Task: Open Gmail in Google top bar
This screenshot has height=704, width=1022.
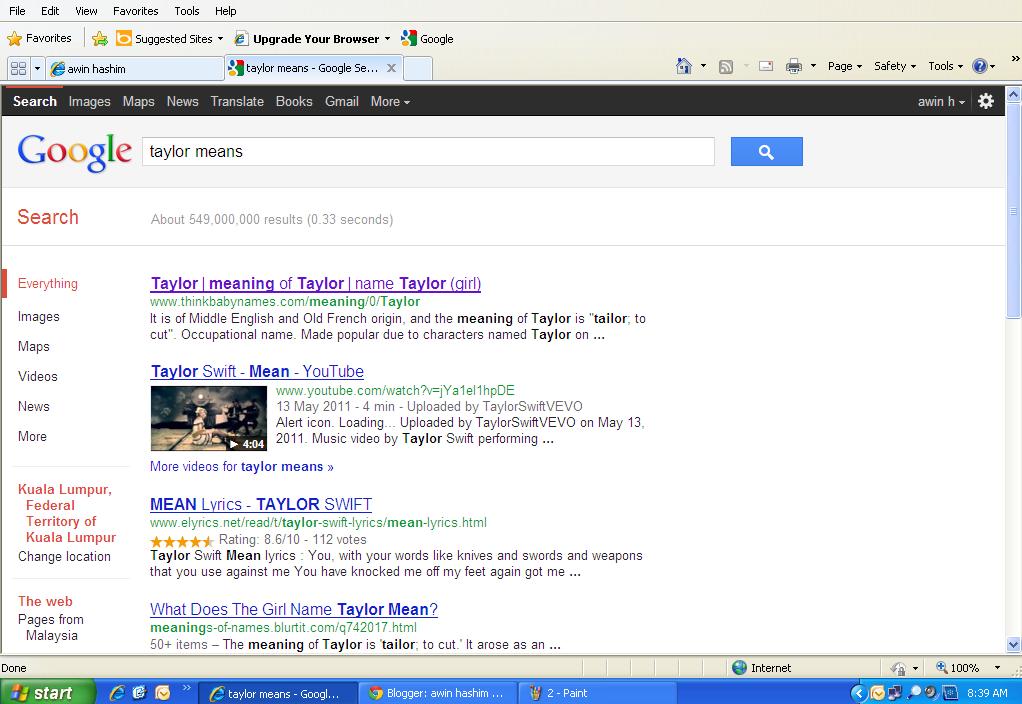Action: pos(342,102)
